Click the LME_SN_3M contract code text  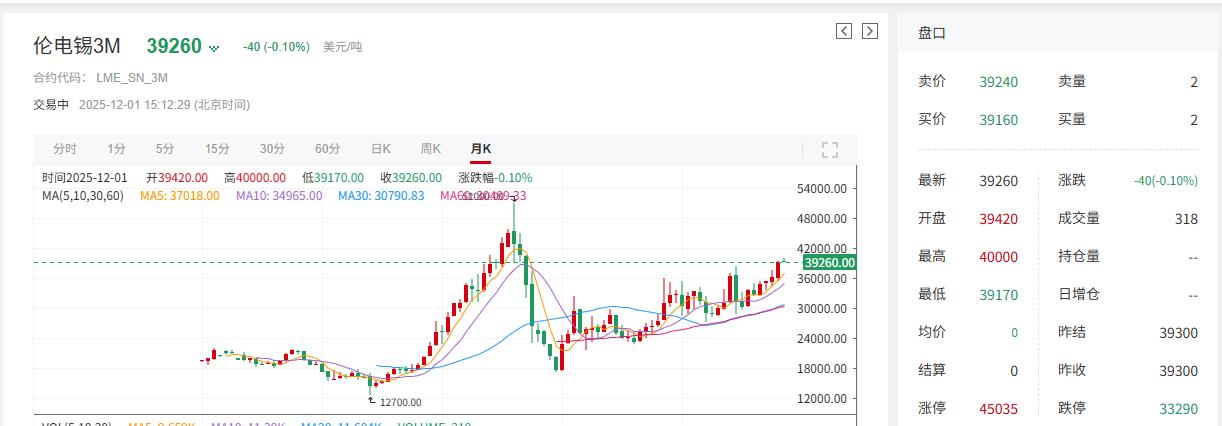tap(132, 77)
